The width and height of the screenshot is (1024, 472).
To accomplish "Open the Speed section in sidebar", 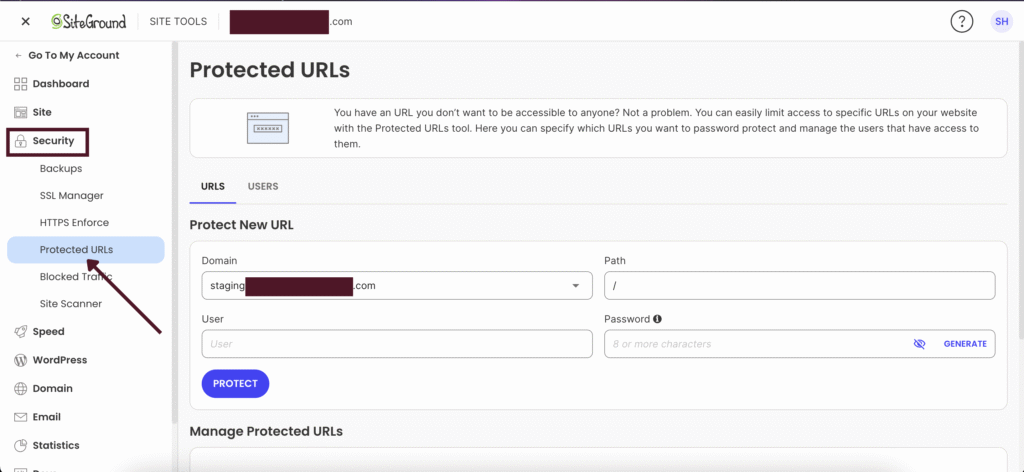I will point(48,332).
